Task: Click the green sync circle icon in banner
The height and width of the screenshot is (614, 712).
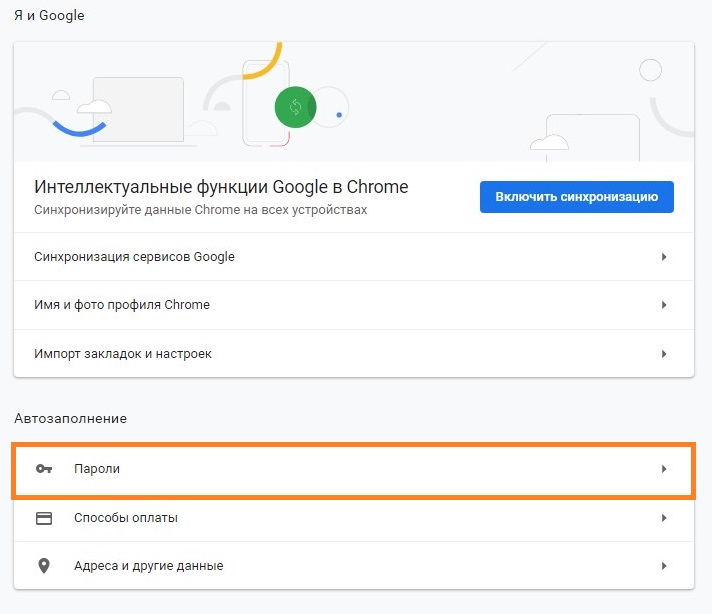Action: (x=295, y=106)
